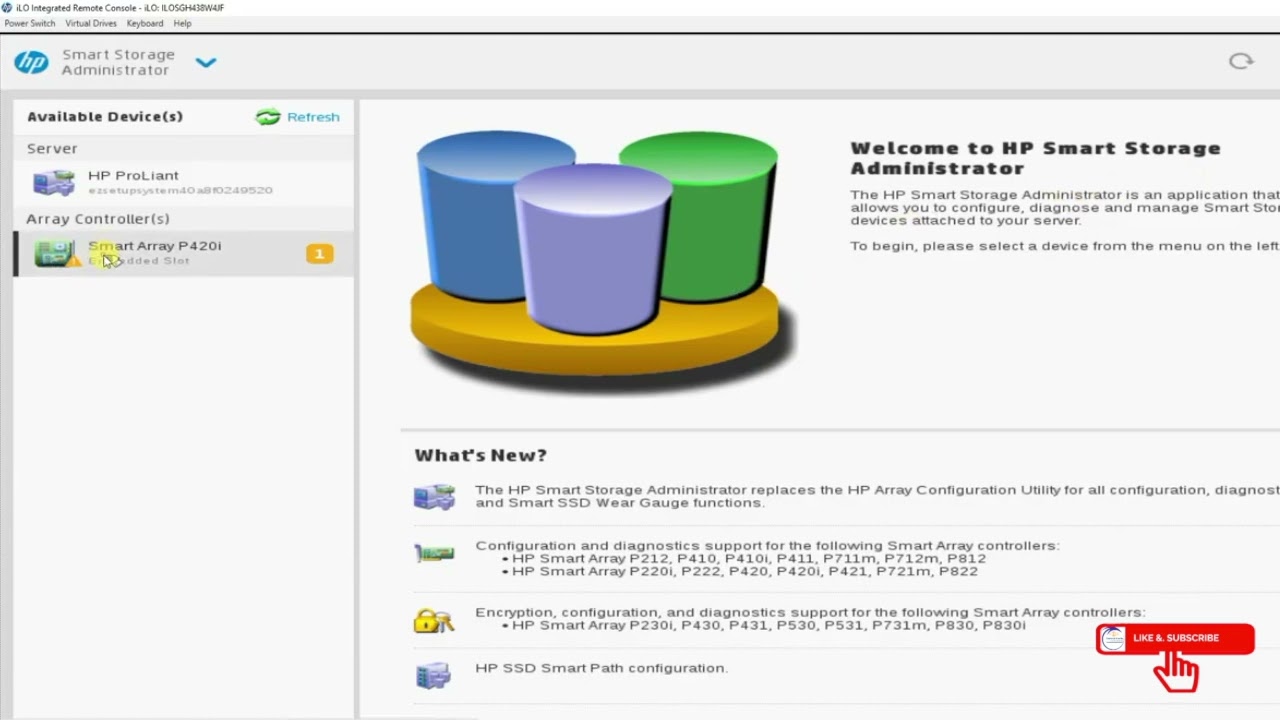Click the ezsetupsystem server name text
Image resolution: width=1280 pixels, height=720 pixels.
180,190
